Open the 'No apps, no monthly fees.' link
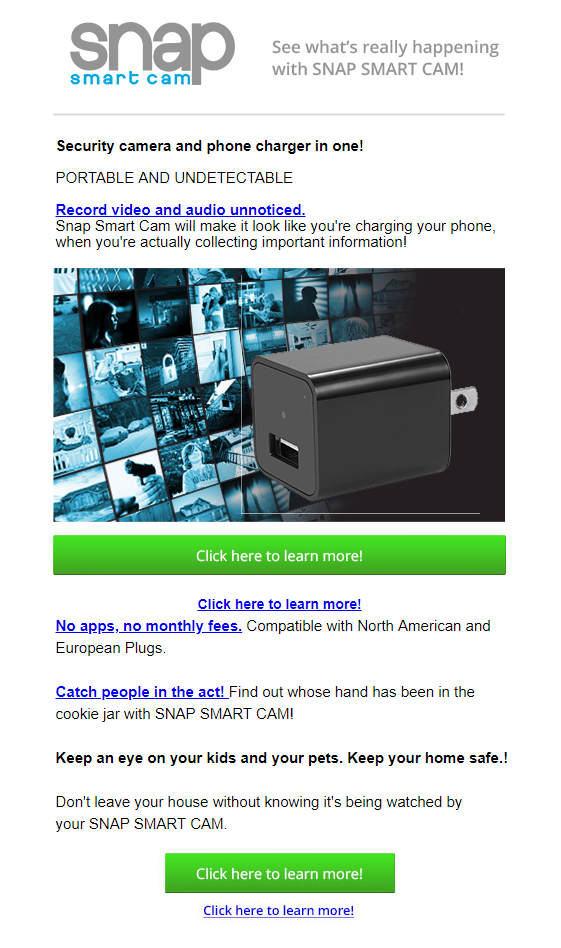 [x=149, y=626]
